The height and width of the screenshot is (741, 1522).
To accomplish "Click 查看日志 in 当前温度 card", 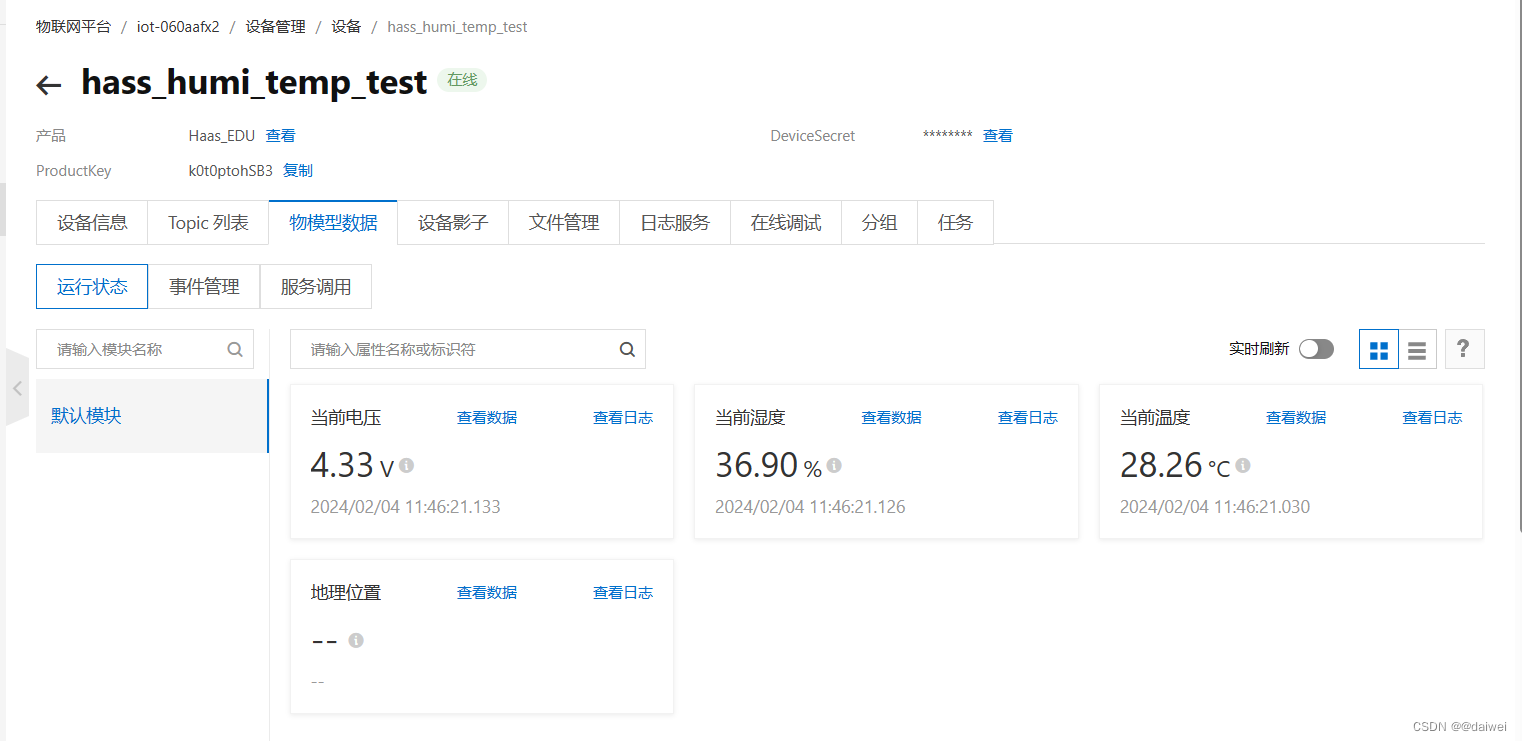I will [x=1432, y=418].
